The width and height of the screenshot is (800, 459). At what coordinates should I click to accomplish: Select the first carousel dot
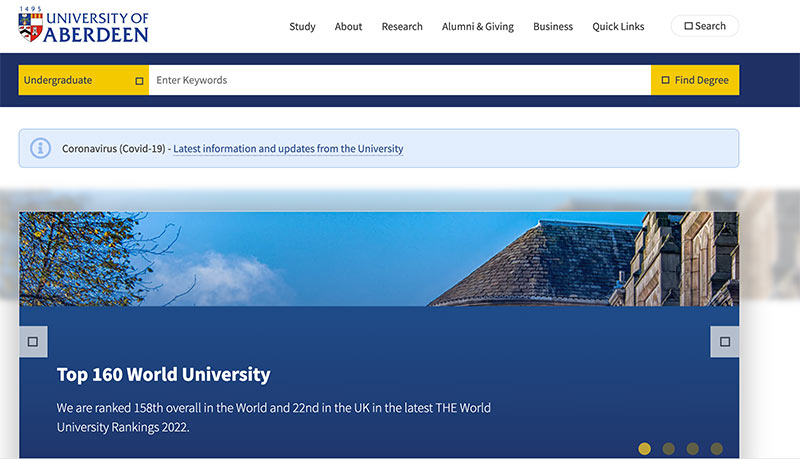[x=644, y=448]
